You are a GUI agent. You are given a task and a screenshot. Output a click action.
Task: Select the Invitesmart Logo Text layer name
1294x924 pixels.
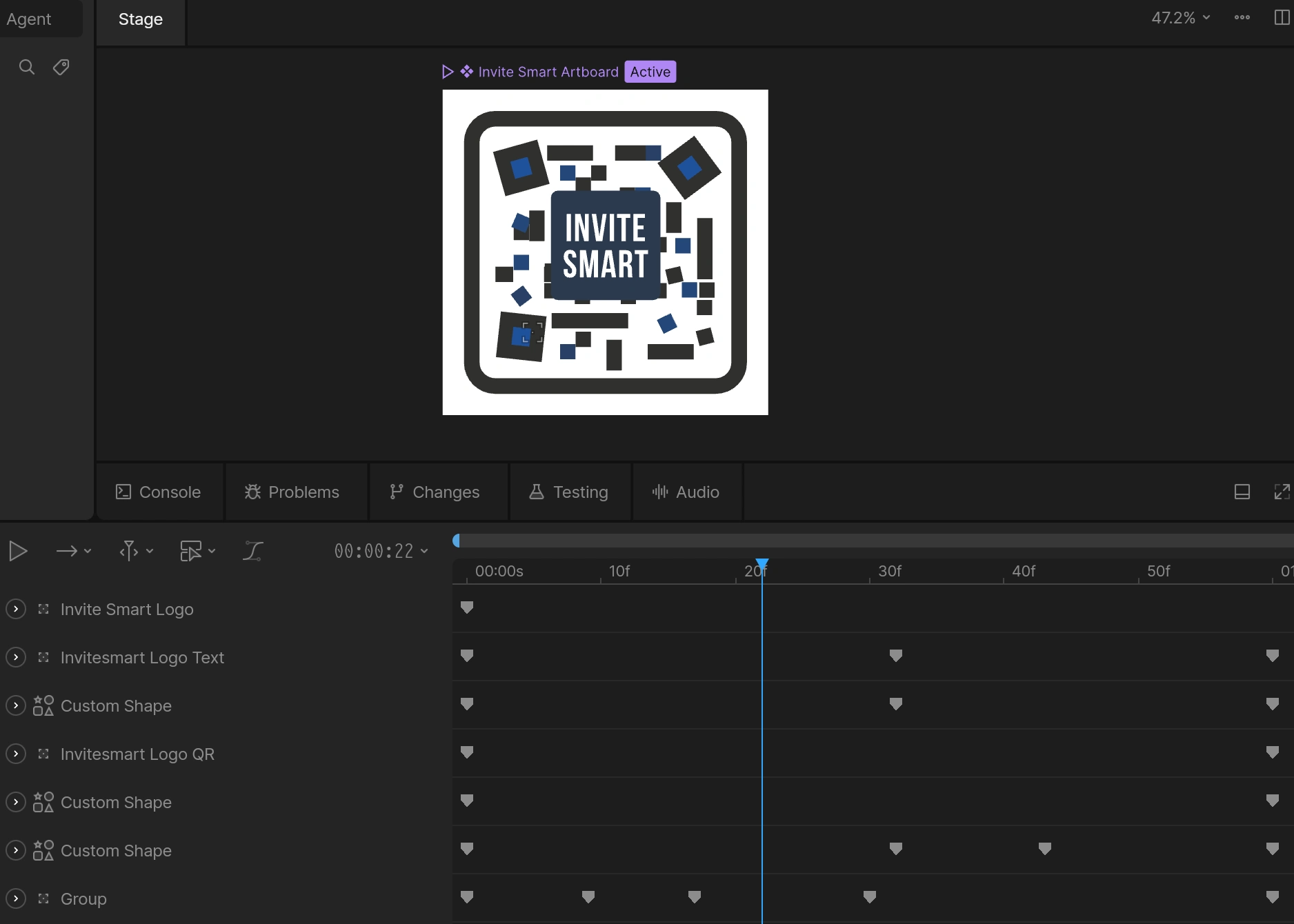142,658
